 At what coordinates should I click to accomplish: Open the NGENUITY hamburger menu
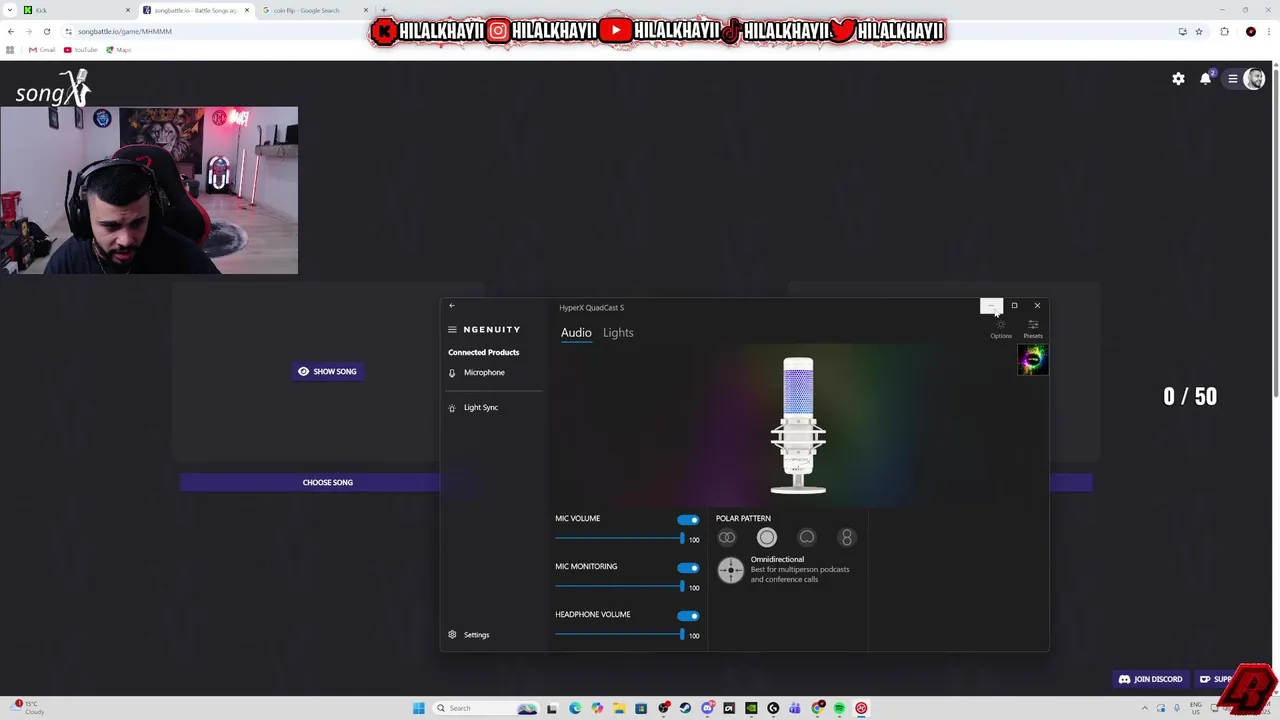tap(452, 329)
